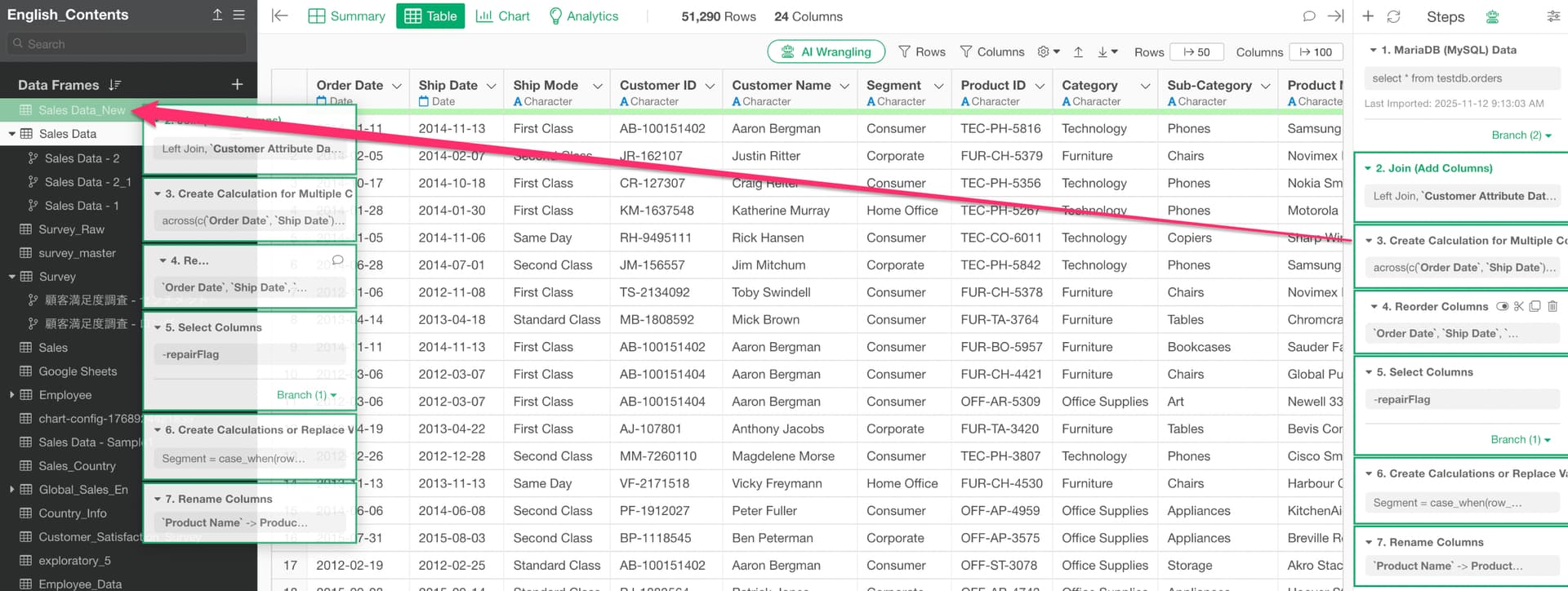Click the project hamburger menu icon
This screenshot has height=591, width=1568.
[x=238, y=15]
